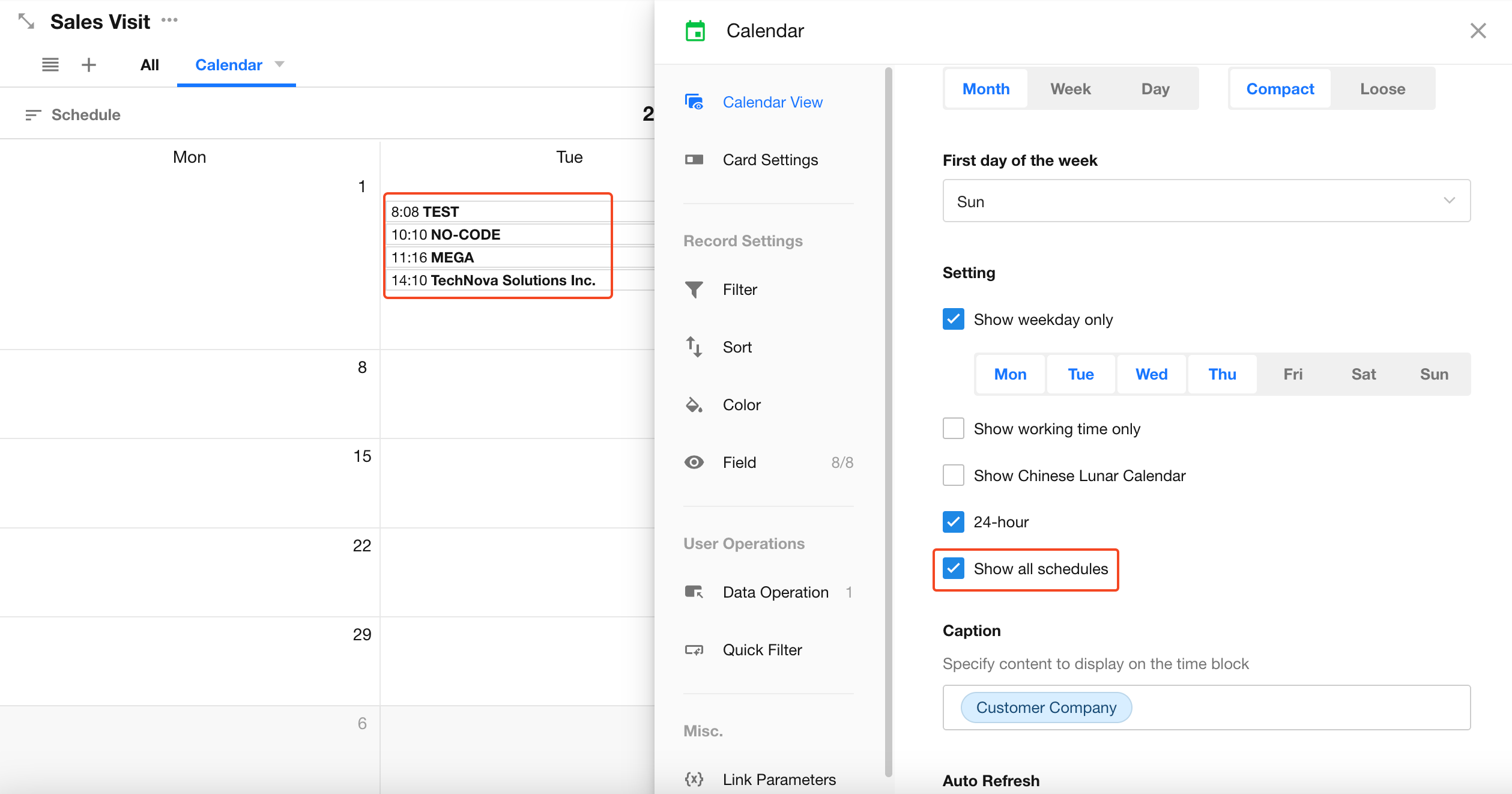This screenshot has height=794, width=1512.
Task: Click the expand arrows icon beside Sales Visit
Action: click(26, 22)
